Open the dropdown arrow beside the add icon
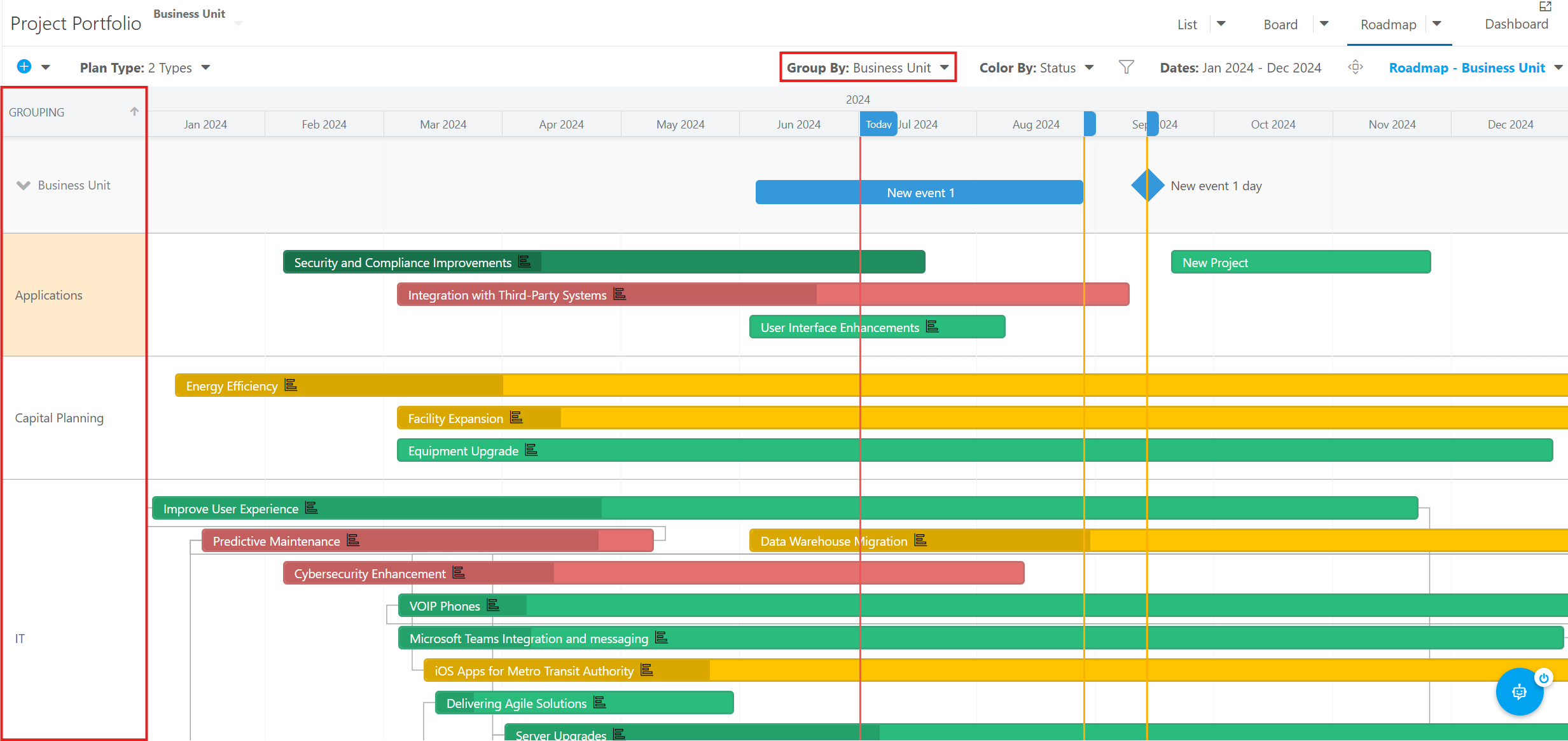1568x741 pixels. tap(46, 67)
